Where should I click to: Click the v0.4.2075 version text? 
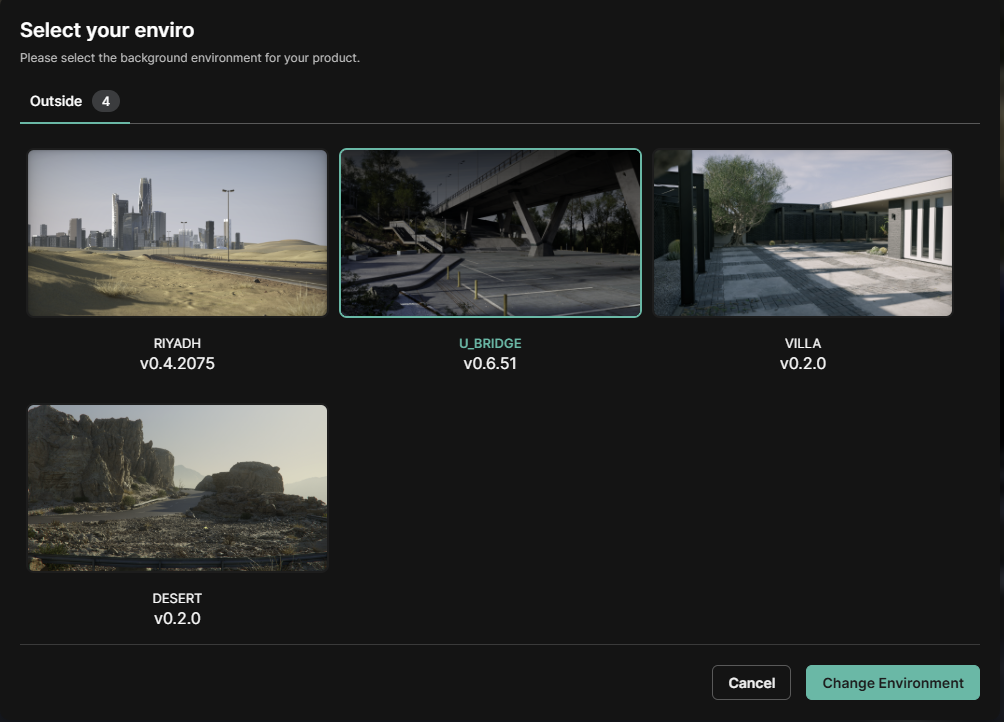coord(177,363)
